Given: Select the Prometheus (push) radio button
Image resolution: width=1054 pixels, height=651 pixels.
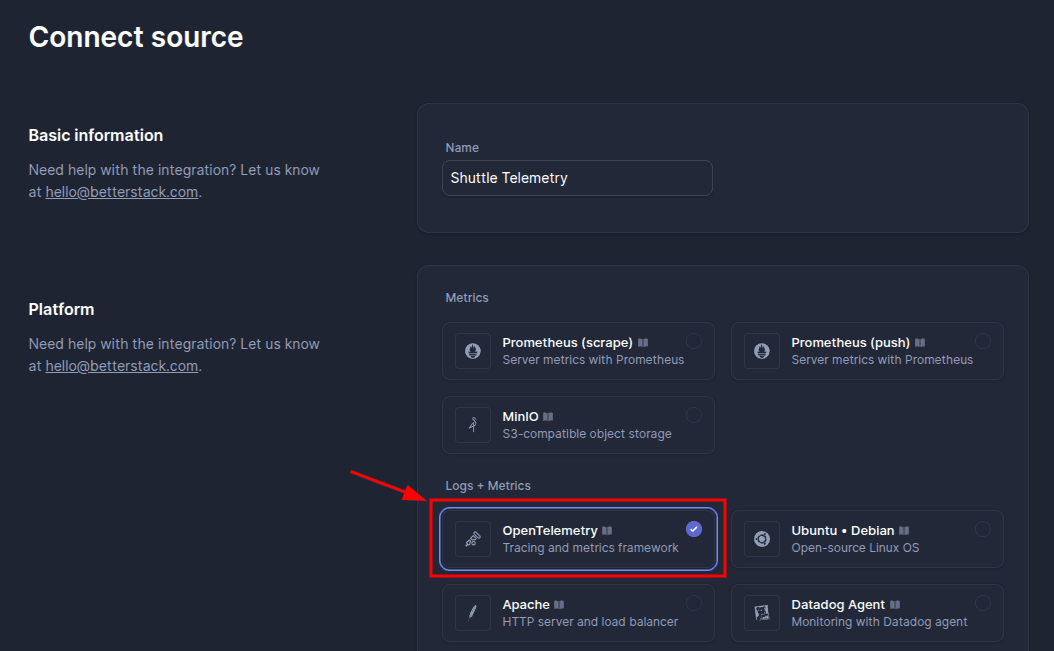Looking at the screenshot, I should click(983, 341).
